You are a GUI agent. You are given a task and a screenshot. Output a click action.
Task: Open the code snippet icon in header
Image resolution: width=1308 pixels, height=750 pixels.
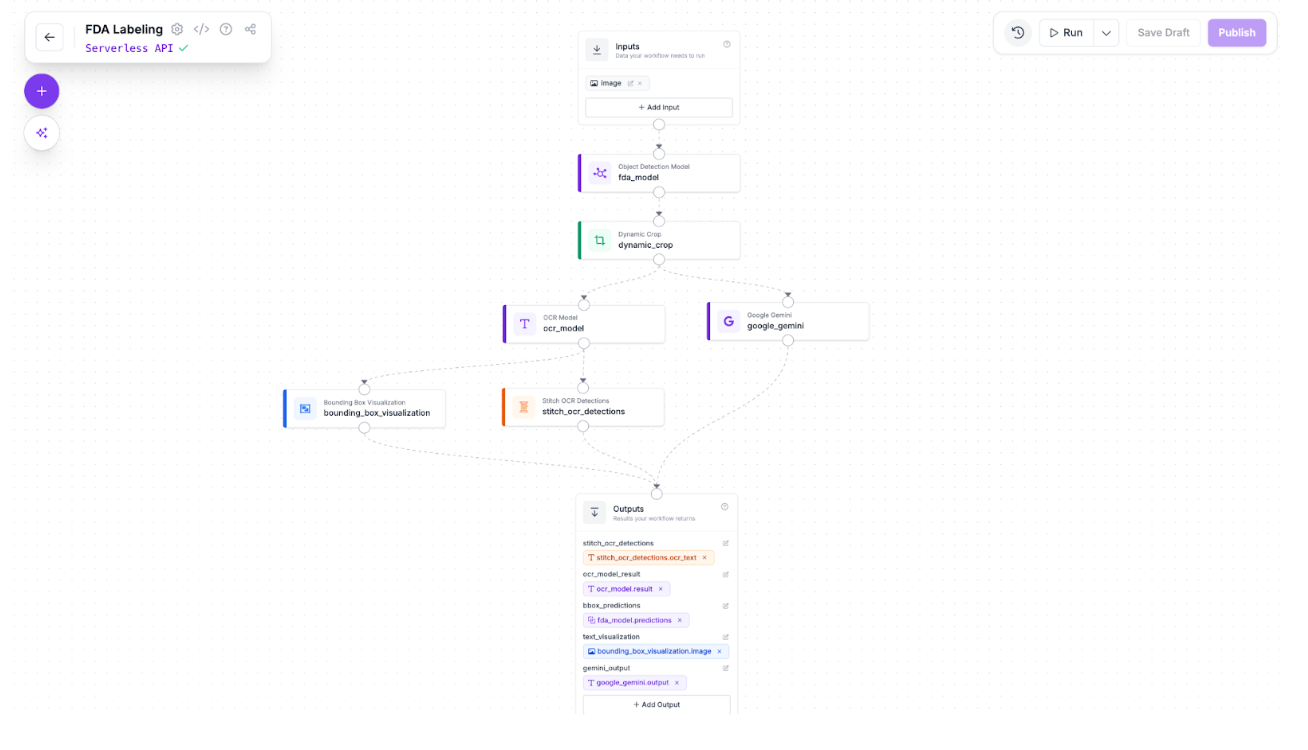click(201, 29)
